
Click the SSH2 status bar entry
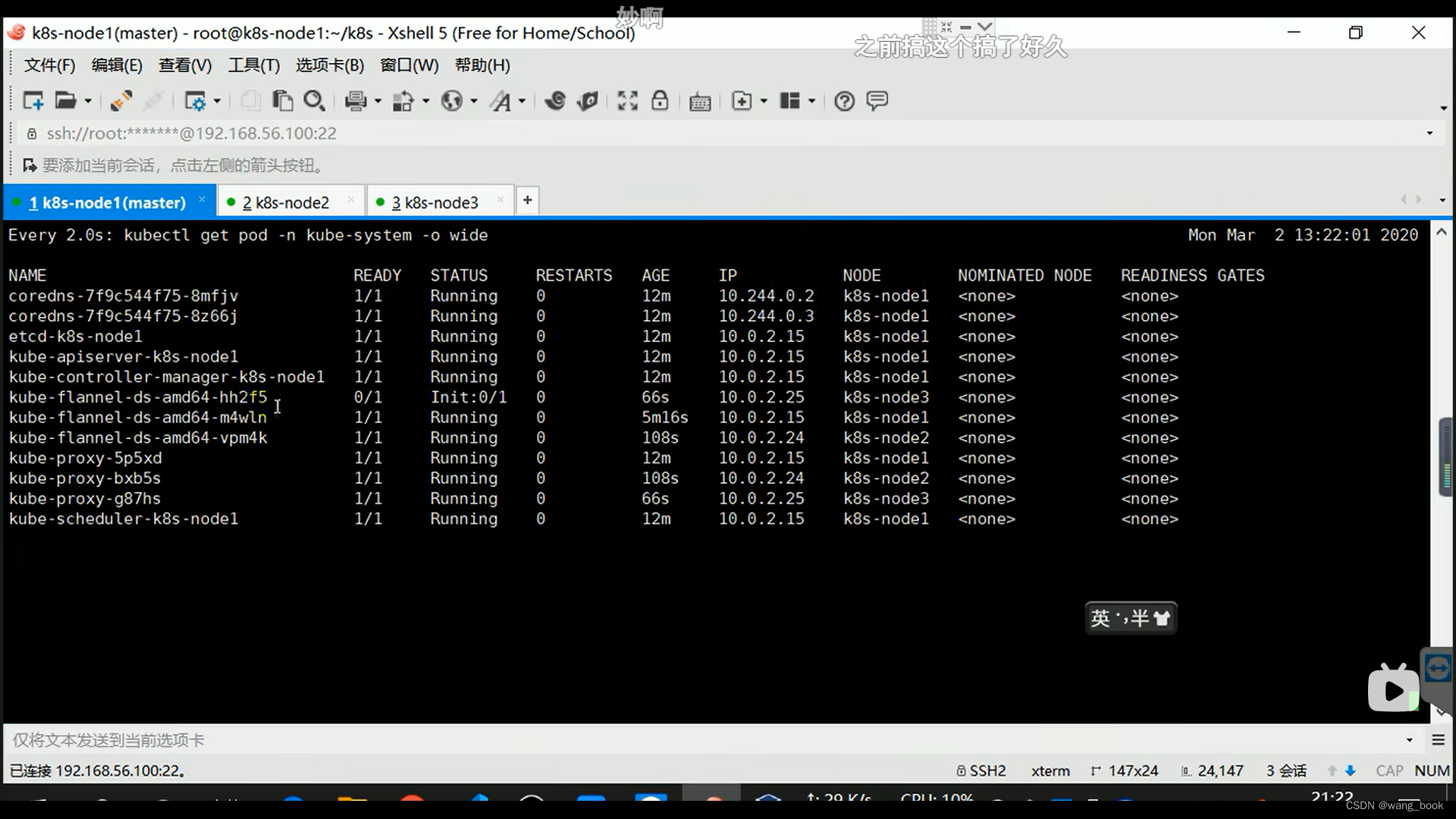point(981,770)
